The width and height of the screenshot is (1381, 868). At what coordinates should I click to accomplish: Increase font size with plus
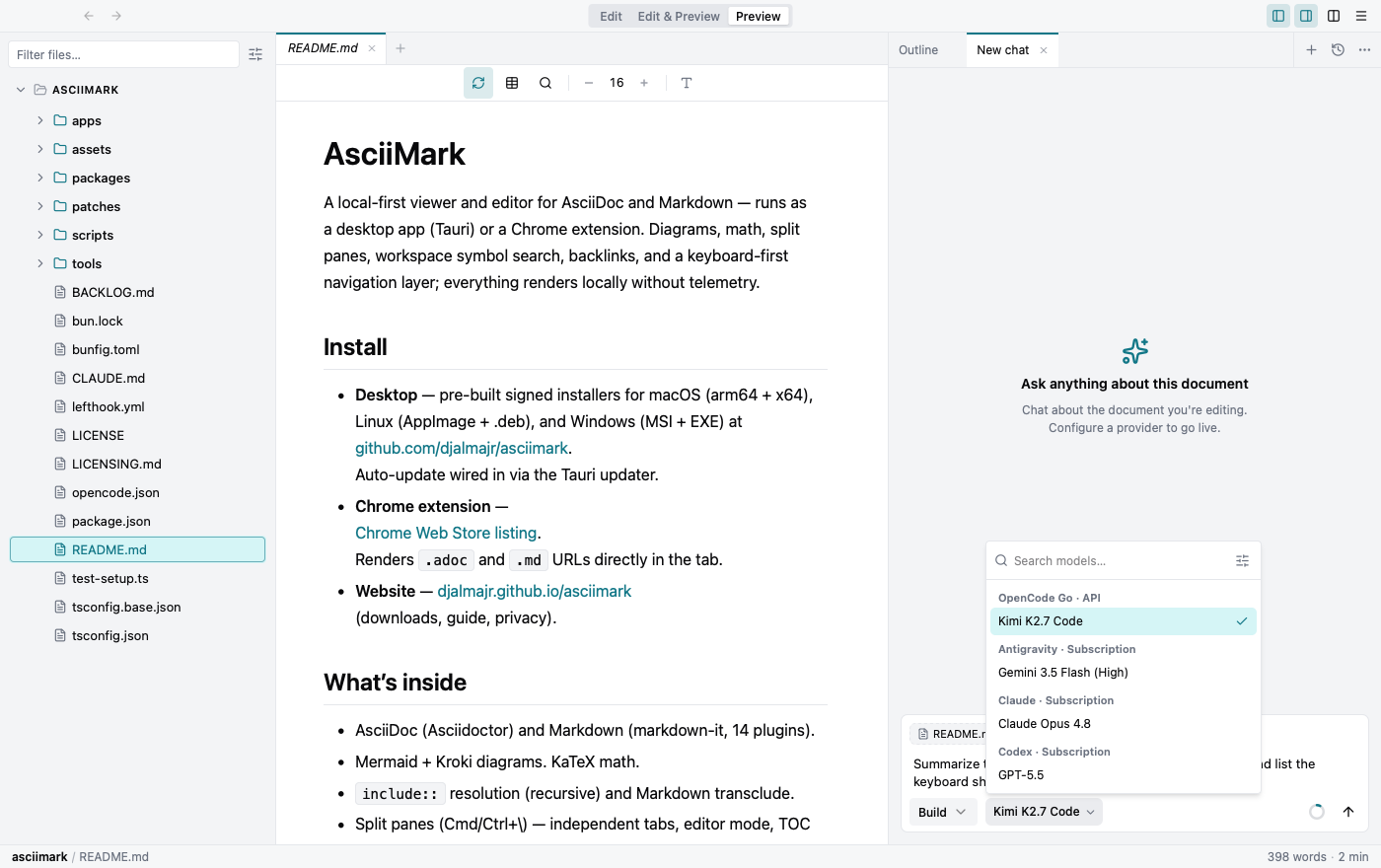coord(644,83)
